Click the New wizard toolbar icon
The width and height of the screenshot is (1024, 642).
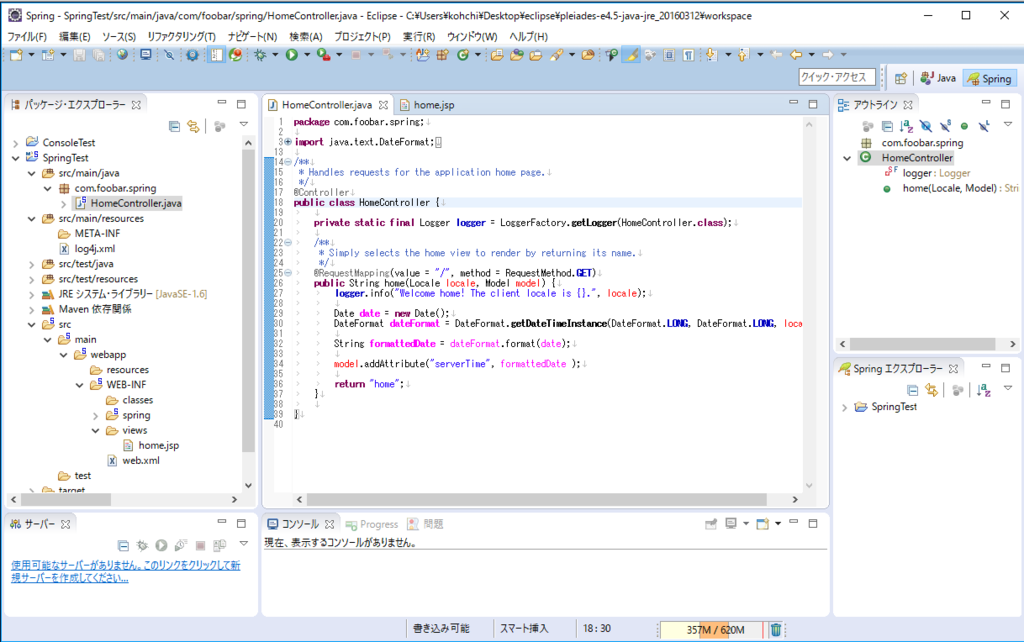(x=16, y=56)
